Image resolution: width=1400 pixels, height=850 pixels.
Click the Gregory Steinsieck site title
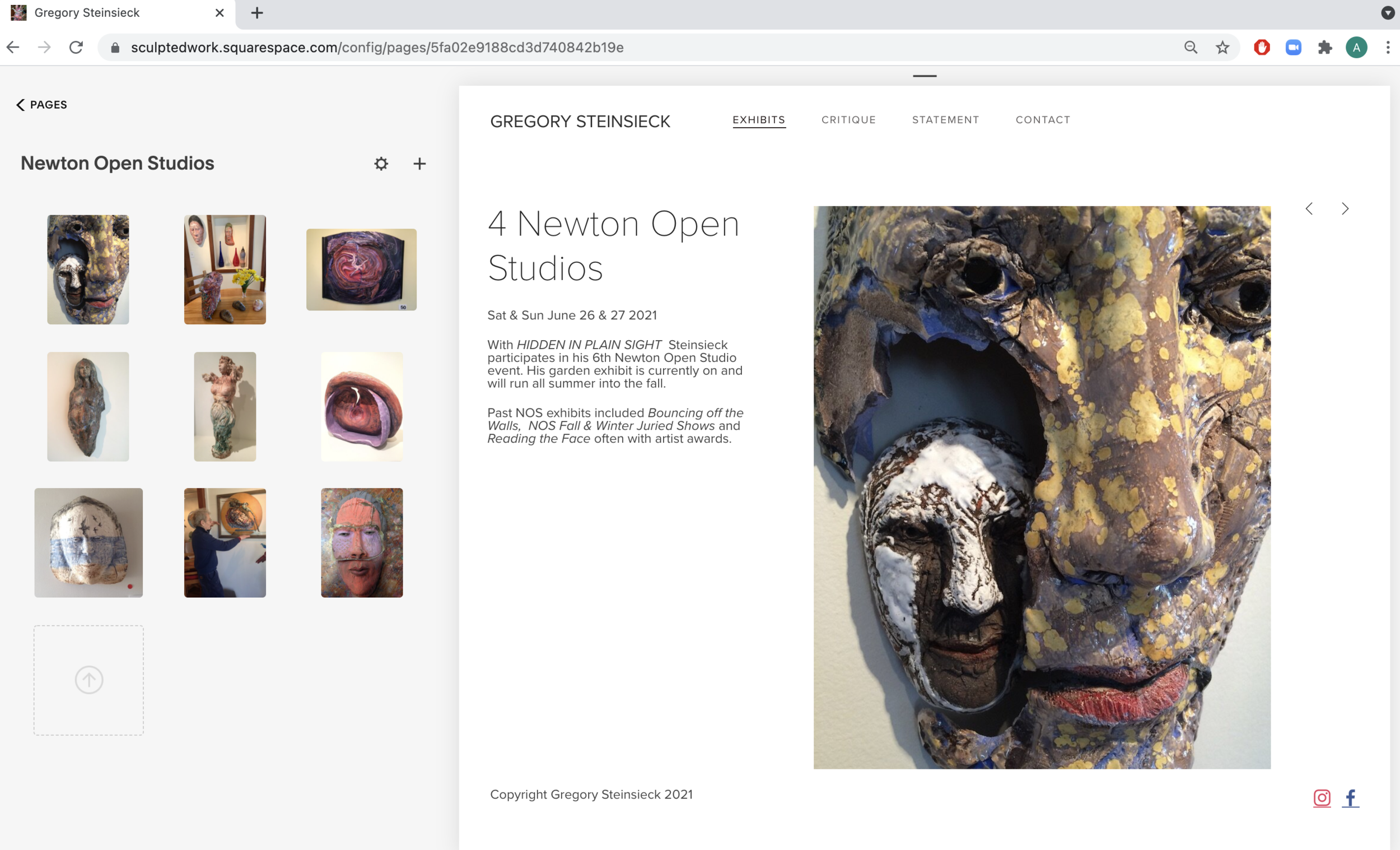(580, 121)
